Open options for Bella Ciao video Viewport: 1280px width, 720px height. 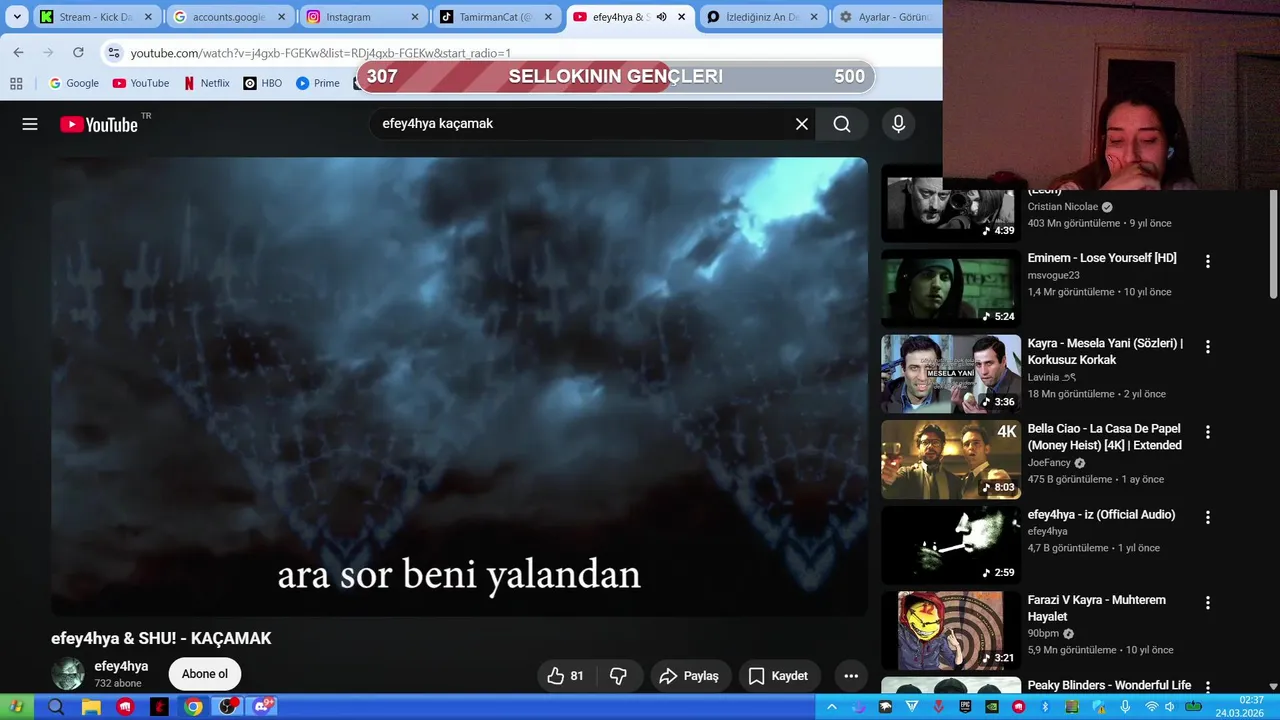point(1207,432)
